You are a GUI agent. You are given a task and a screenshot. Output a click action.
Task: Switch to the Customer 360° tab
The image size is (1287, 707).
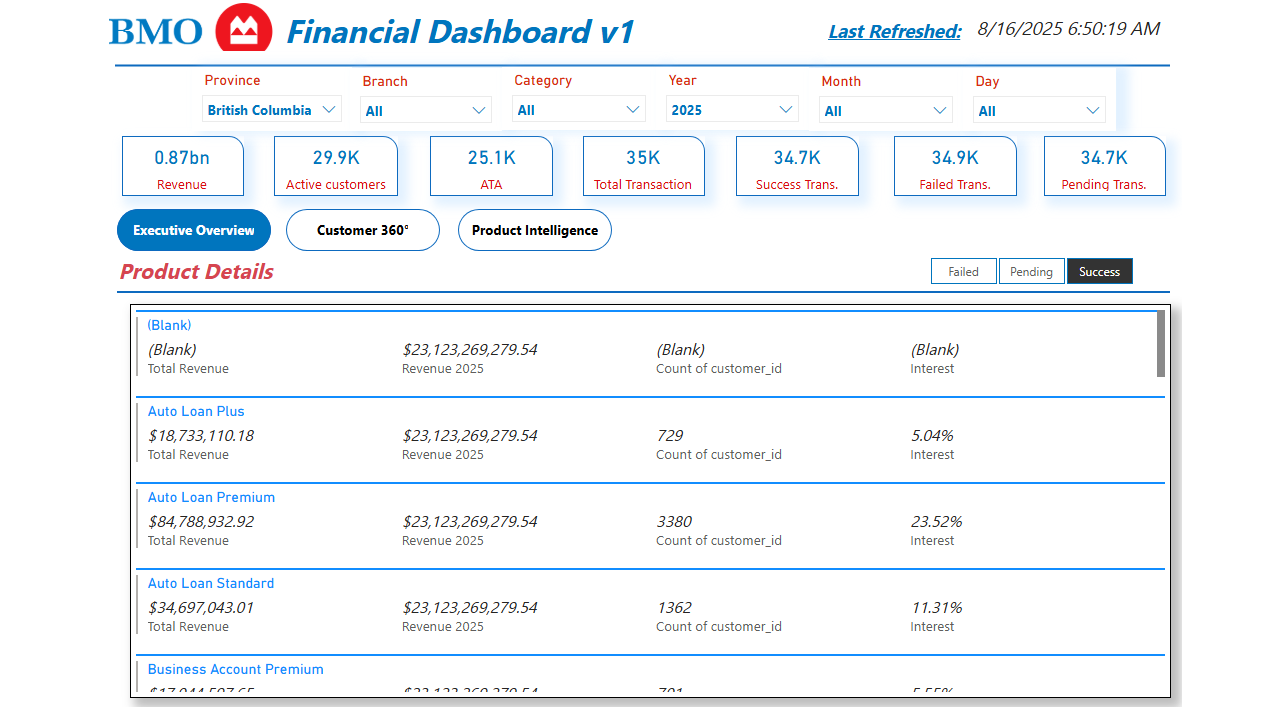coord(362,230)
